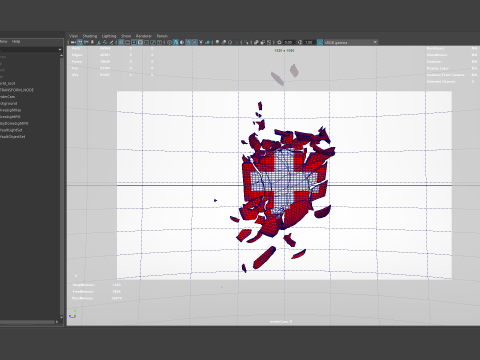Click the Gamma reset icon

coord(299,42)
